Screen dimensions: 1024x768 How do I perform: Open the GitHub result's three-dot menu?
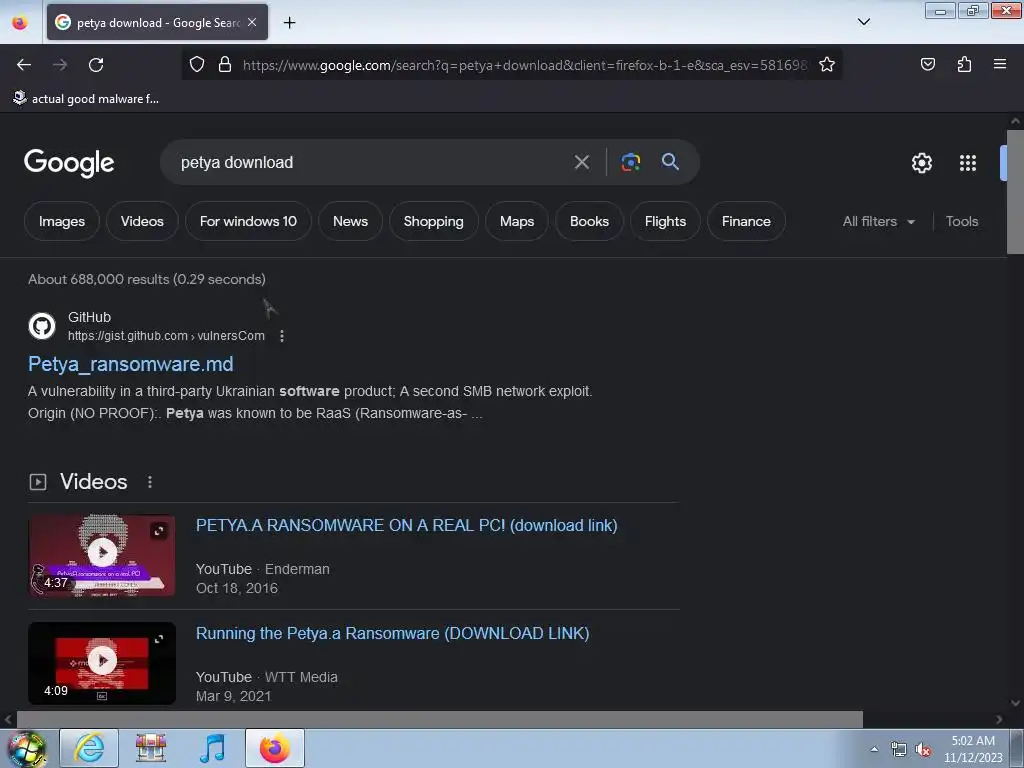click(281, 336)
